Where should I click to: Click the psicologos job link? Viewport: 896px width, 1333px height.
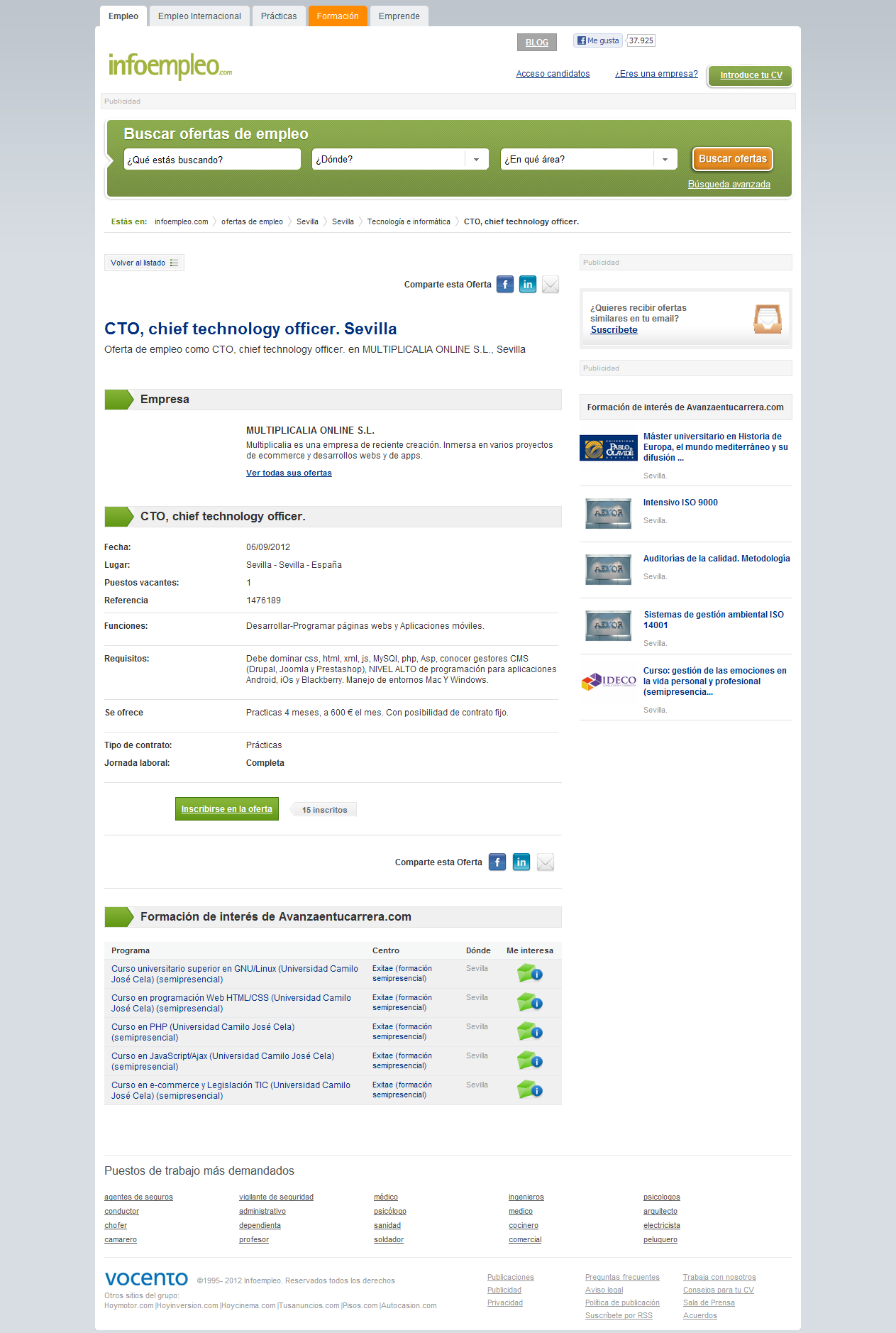pyautogui.click(x=662, y=1197)
